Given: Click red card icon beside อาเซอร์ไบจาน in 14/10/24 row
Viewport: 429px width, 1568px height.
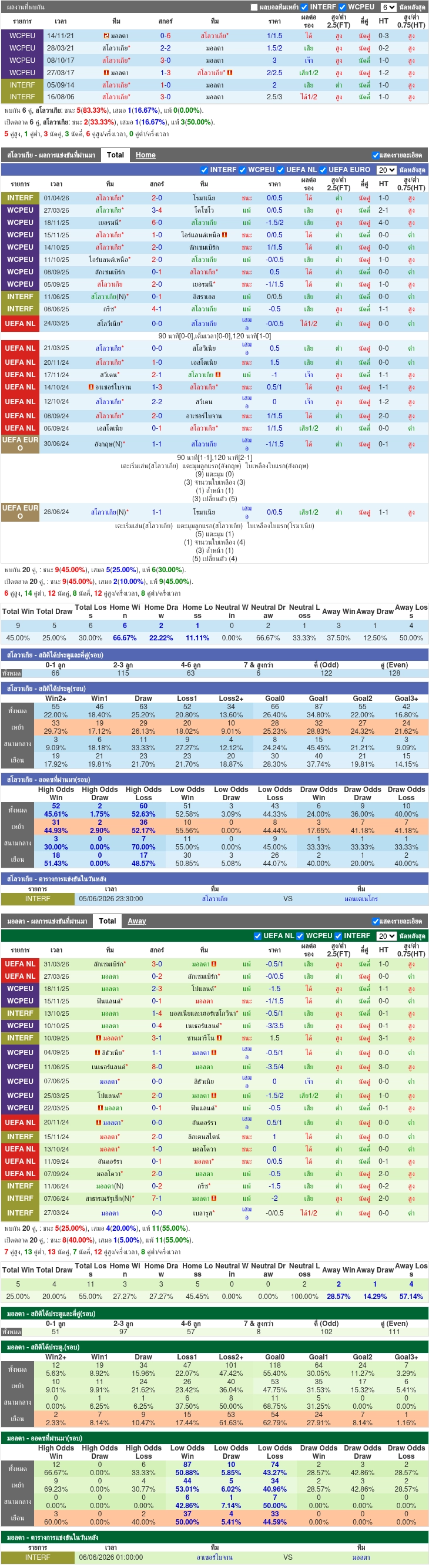Looking at the screenshot, I should coord(91,387).
